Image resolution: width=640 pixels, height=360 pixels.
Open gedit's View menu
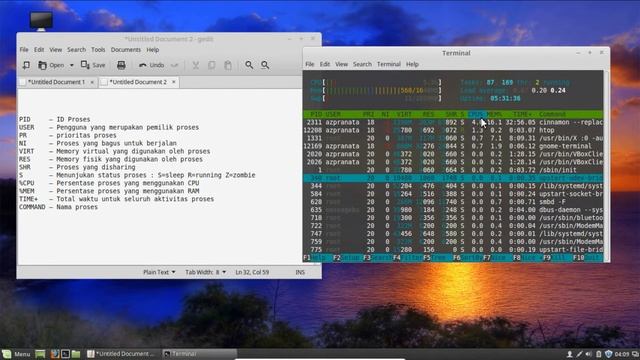[56, 49]
